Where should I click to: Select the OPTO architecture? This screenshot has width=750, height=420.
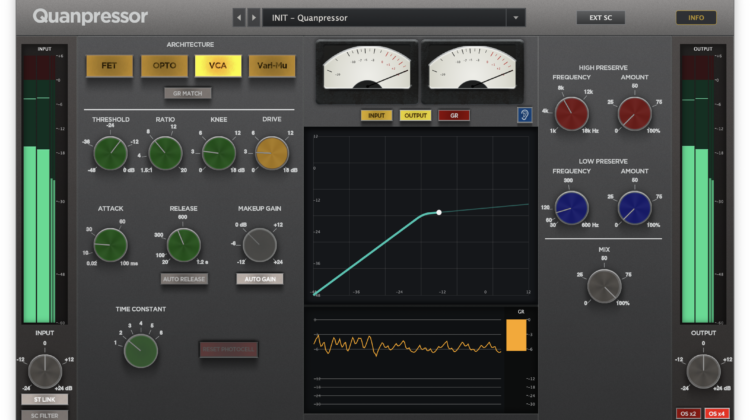click(x=164, y=66)
